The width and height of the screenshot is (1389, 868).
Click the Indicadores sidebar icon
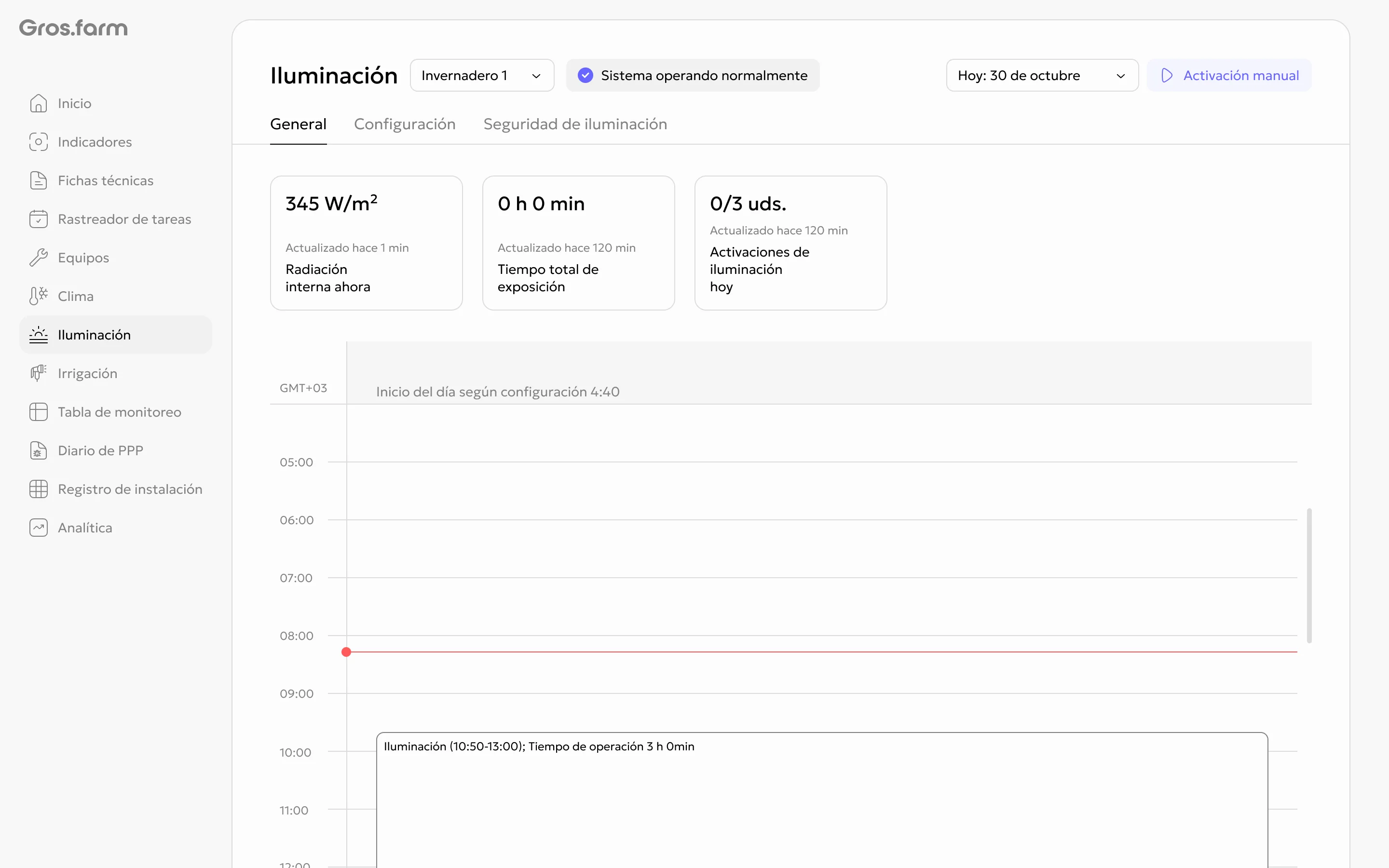pos(39,142)
